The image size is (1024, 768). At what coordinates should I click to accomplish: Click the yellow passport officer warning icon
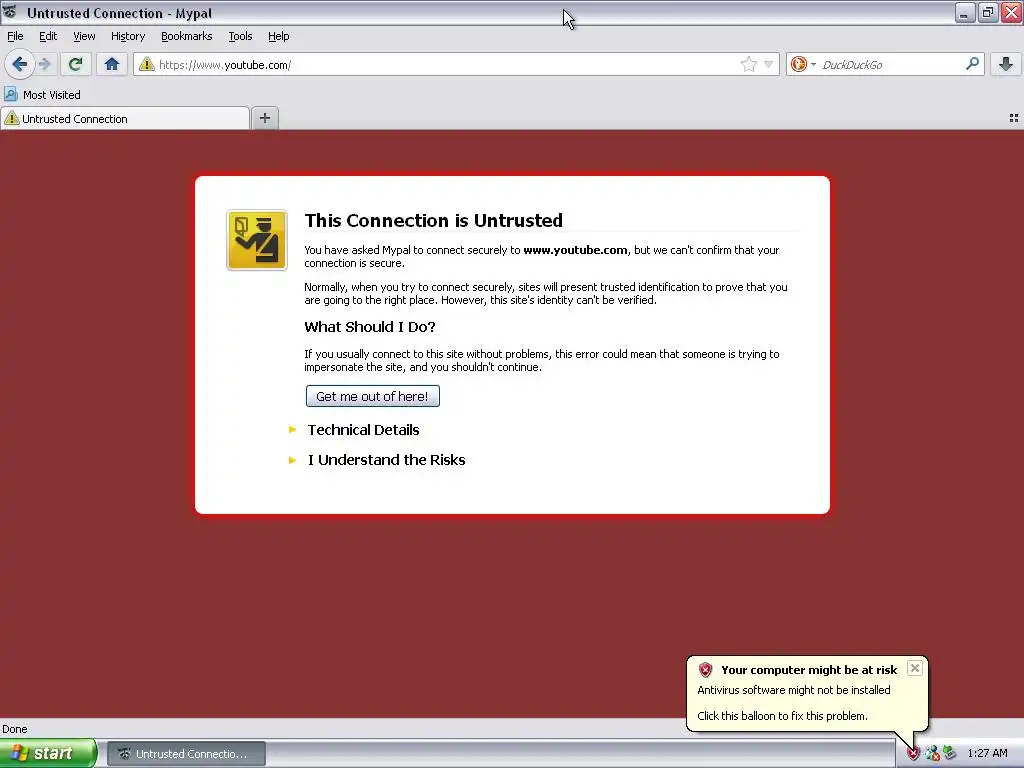click(x=257, y=240)
